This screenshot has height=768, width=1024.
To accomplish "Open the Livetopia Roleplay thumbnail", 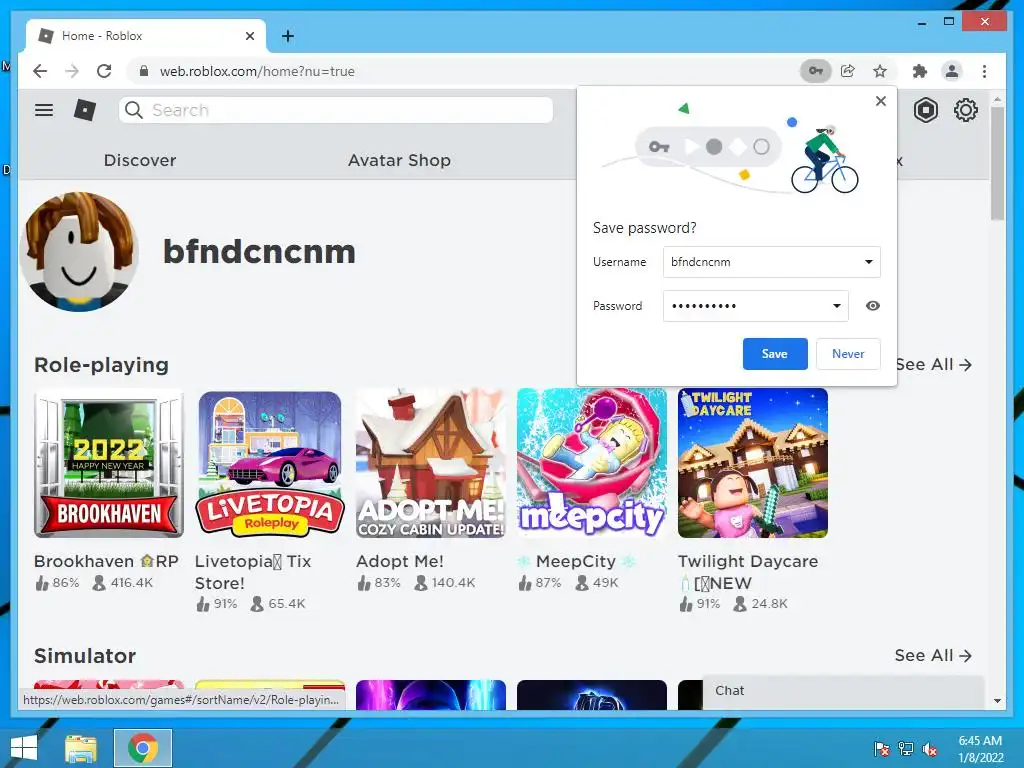I will pos(270,463).
